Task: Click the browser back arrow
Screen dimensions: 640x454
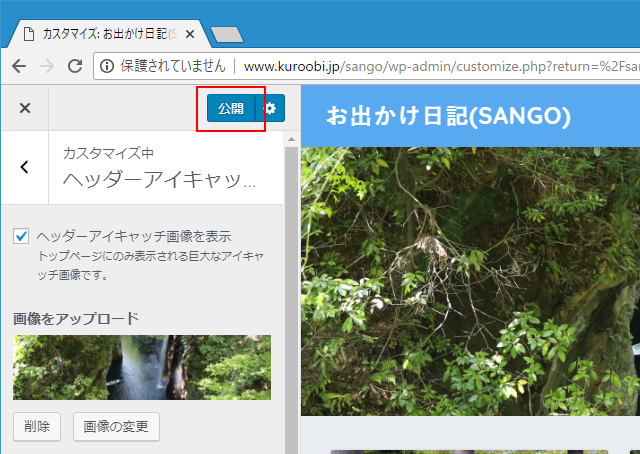Action: pos(19,66)
